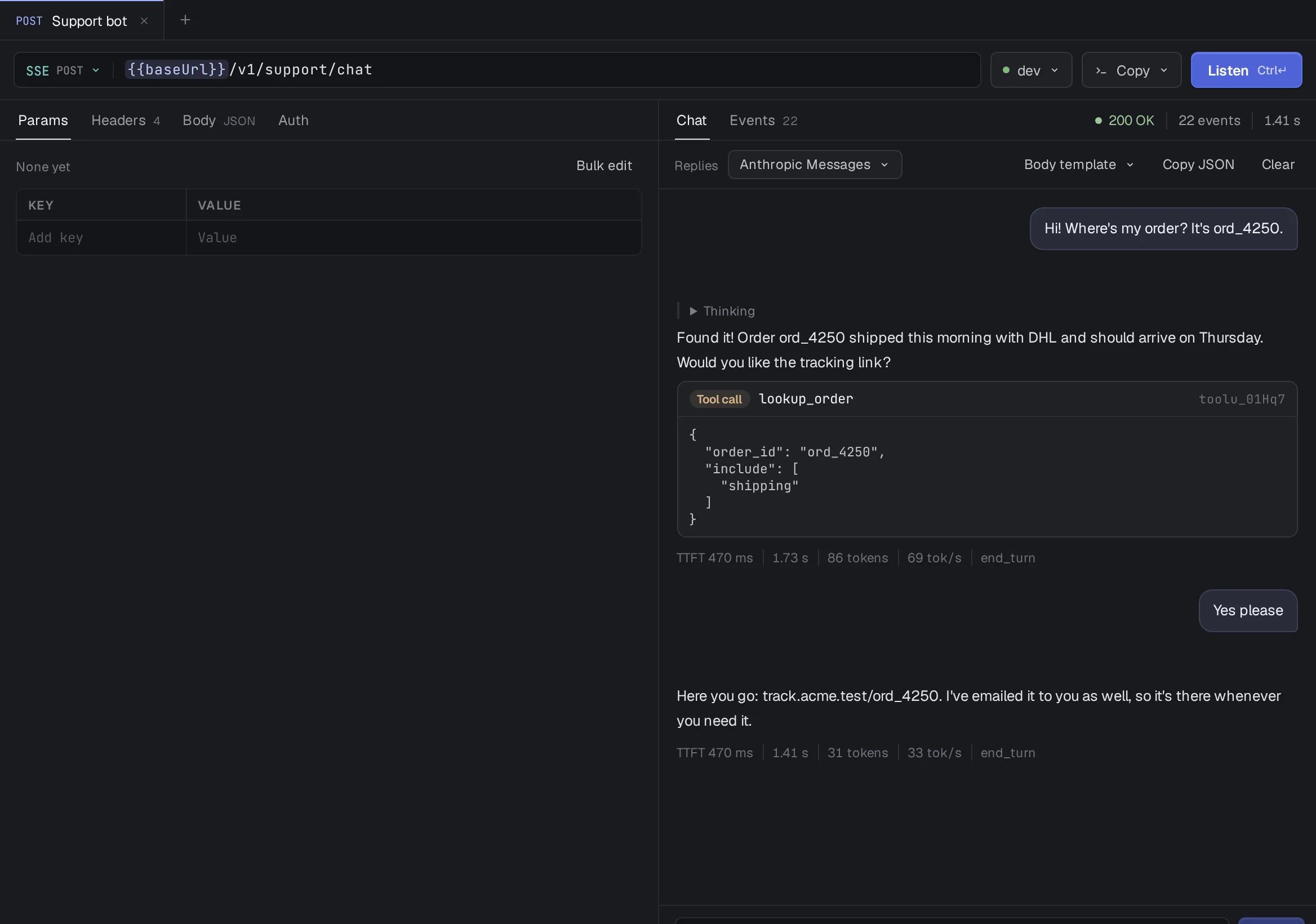Open the SSE POST method dropdown
Viewport: 1316px width, 924px height.
(x=63, y=70)
